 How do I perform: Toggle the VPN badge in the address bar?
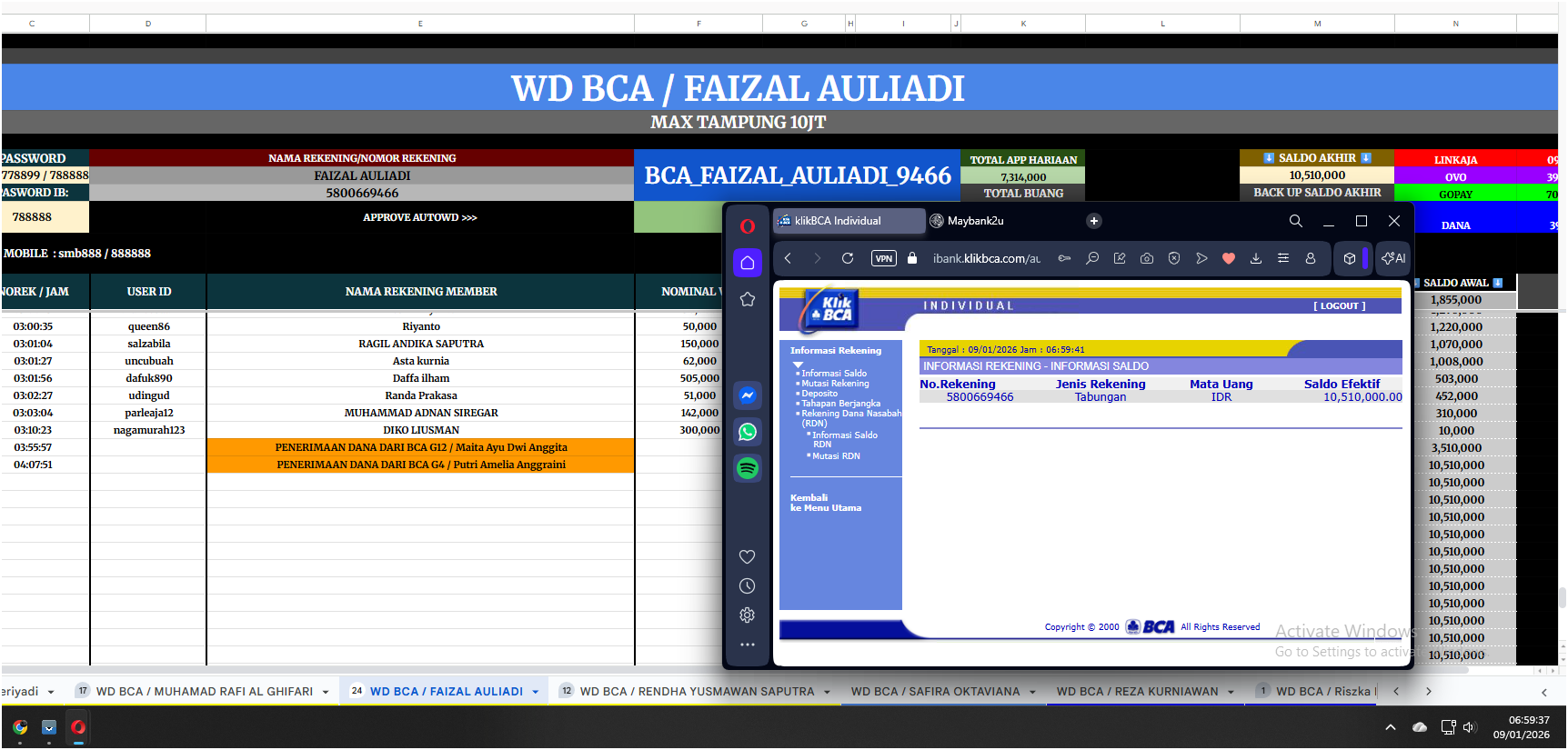[884, 258]
